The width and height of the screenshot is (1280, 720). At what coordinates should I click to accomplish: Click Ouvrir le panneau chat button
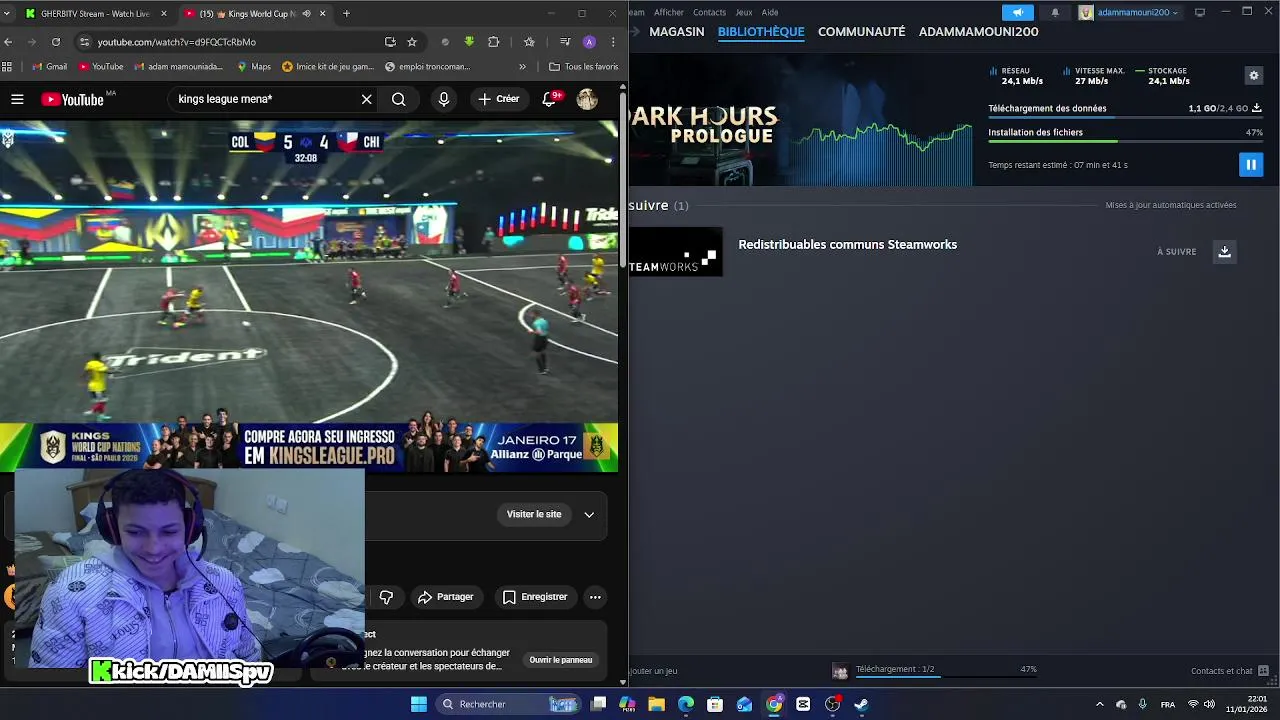561,660
